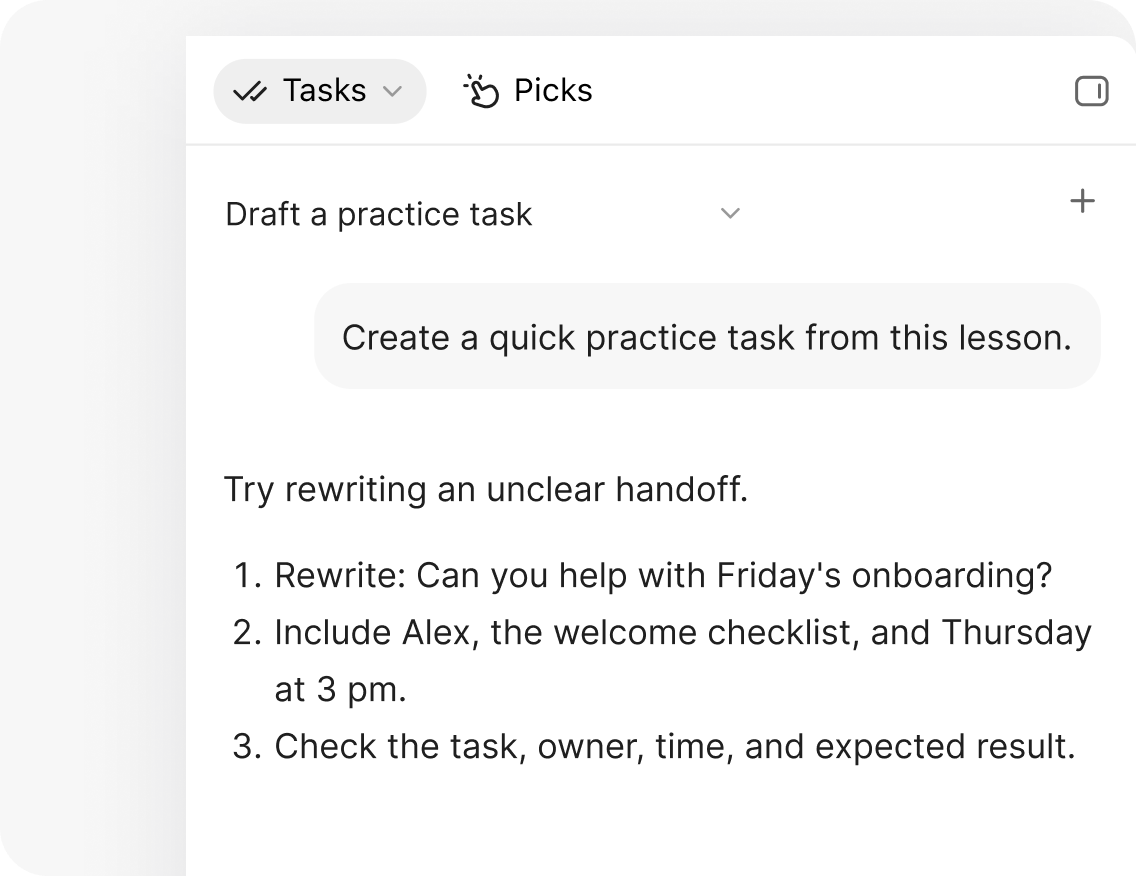Click the Create a quick practice task message bubble
This screenshot has width=1136, height=876.
pos(707,336)
